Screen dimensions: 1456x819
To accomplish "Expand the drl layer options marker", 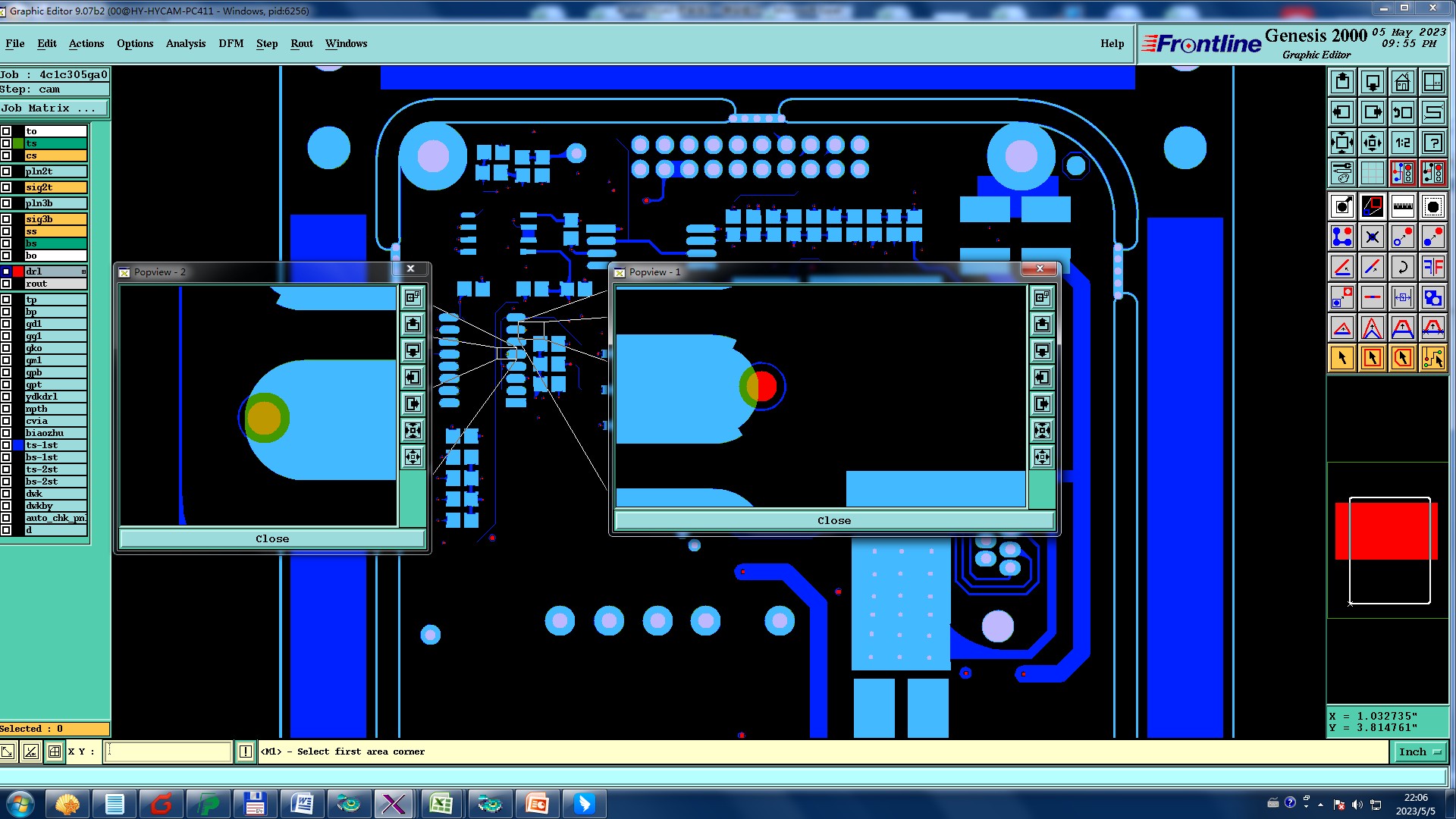I will [x=83, y=271].
